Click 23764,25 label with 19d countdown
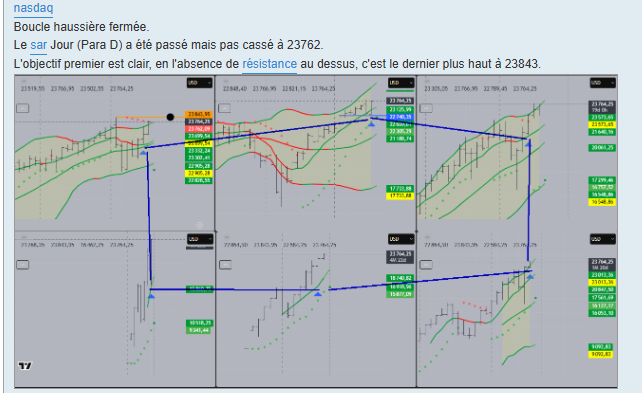 coord(602,107)
